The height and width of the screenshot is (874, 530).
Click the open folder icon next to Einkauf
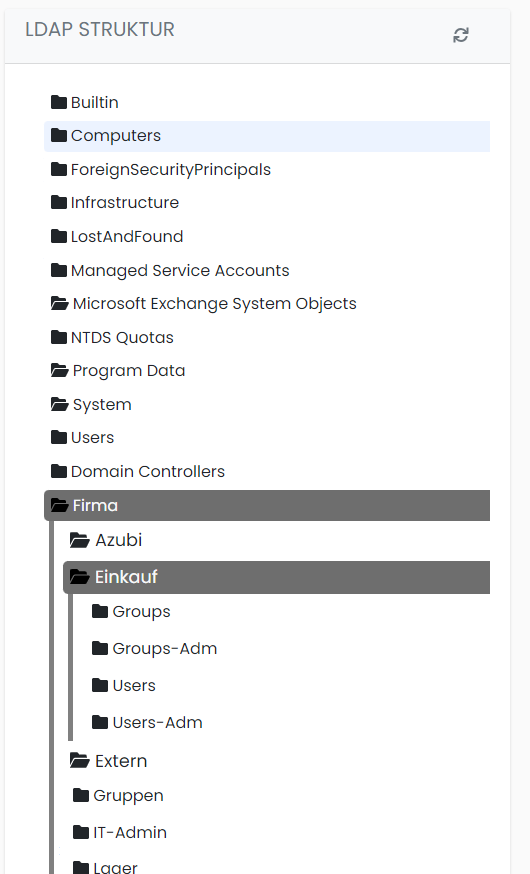pyautogui.click(x=80, y=576)
